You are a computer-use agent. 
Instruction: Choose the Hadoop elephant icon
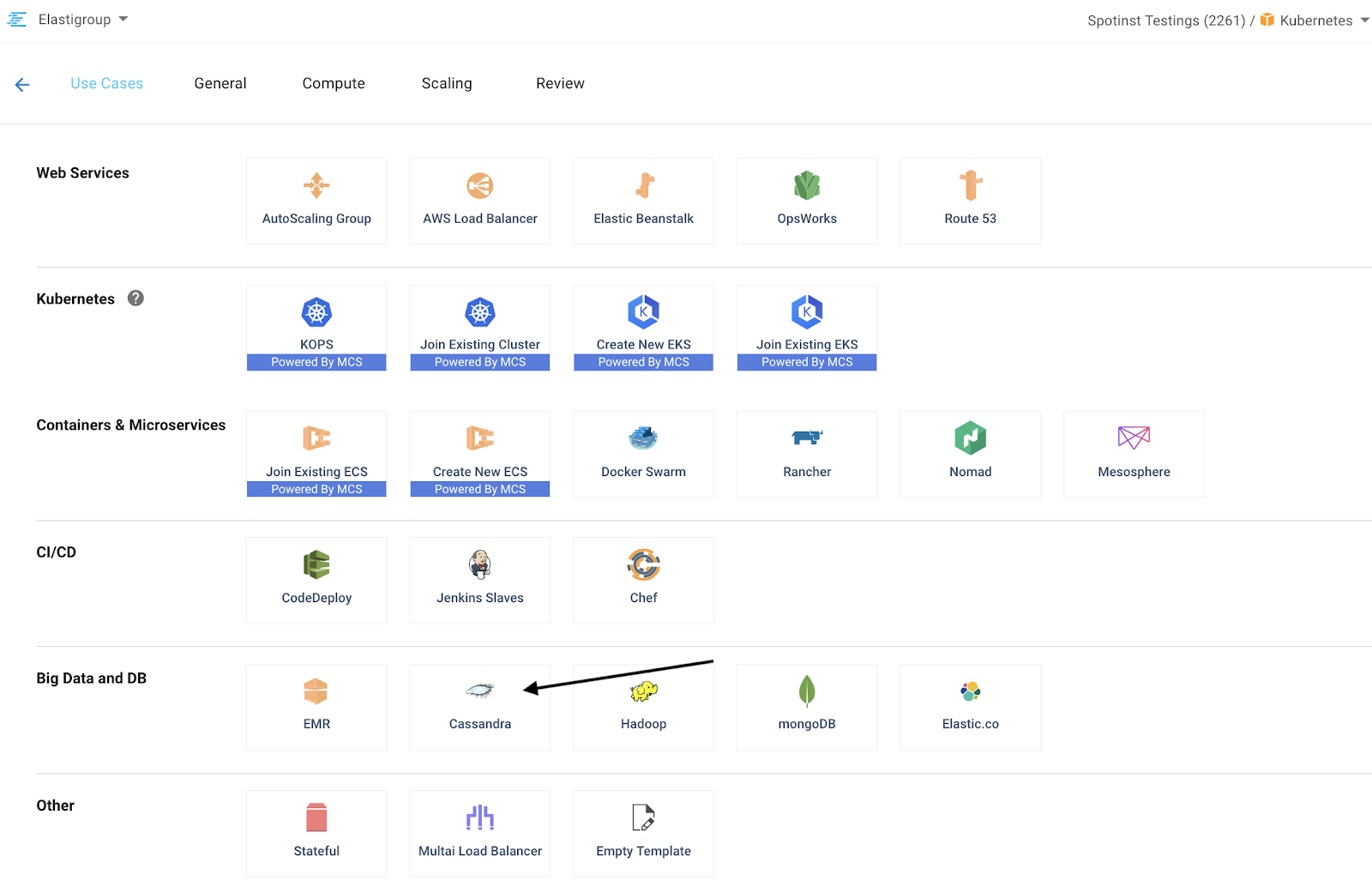[x=643, y=691]
